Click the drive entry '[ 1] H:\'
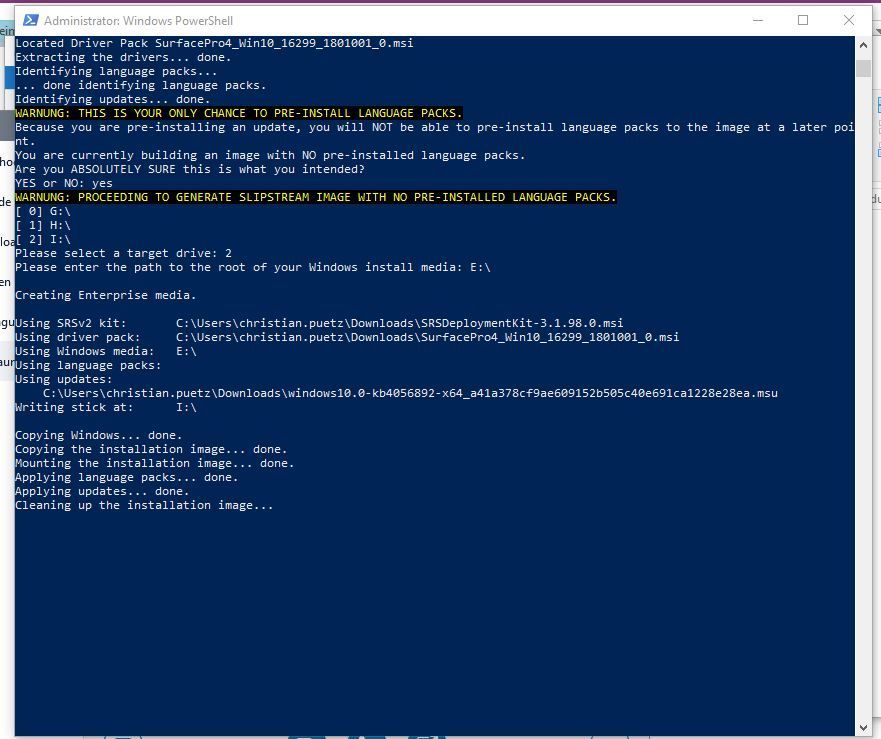 point(43,225)
